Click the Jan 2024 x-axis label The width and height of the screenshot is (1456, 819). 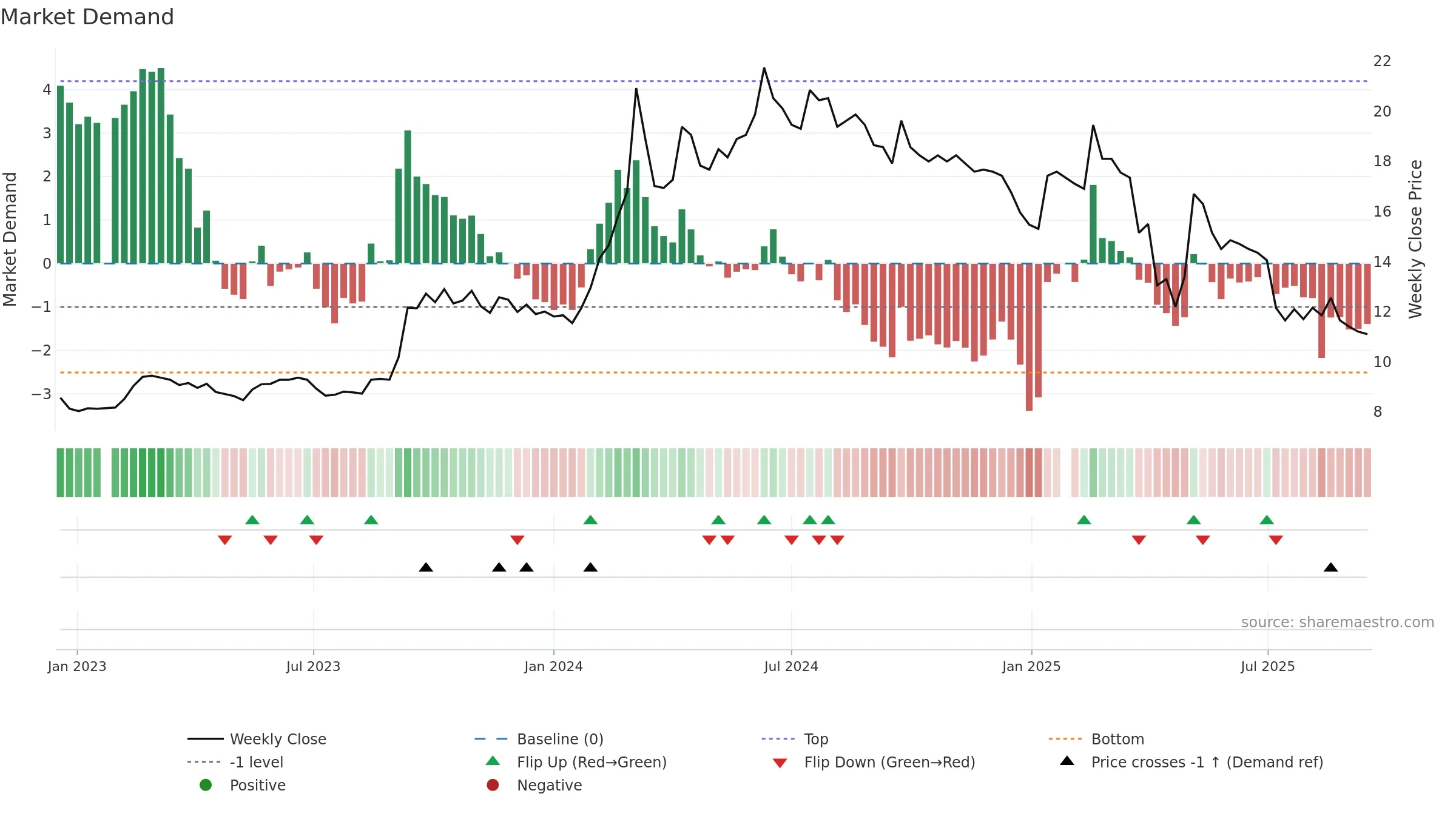(x=553, y=666)
